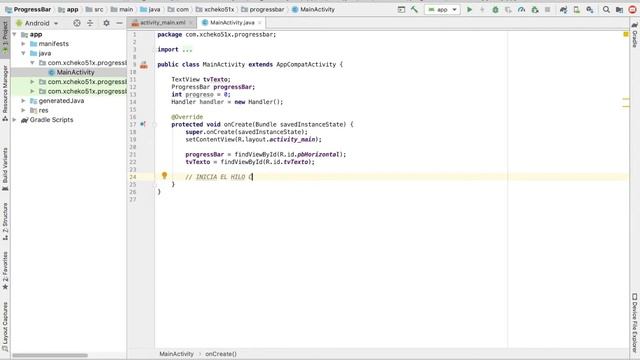Click the lightbulb quick-fix icon on line 24
The height and width of the screenshot is (360, 640).
[x=164, y=176]
